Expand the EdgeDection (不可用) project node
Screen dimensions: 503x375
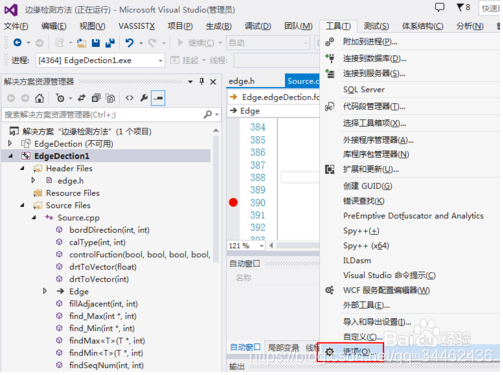[x=10, y=143]
